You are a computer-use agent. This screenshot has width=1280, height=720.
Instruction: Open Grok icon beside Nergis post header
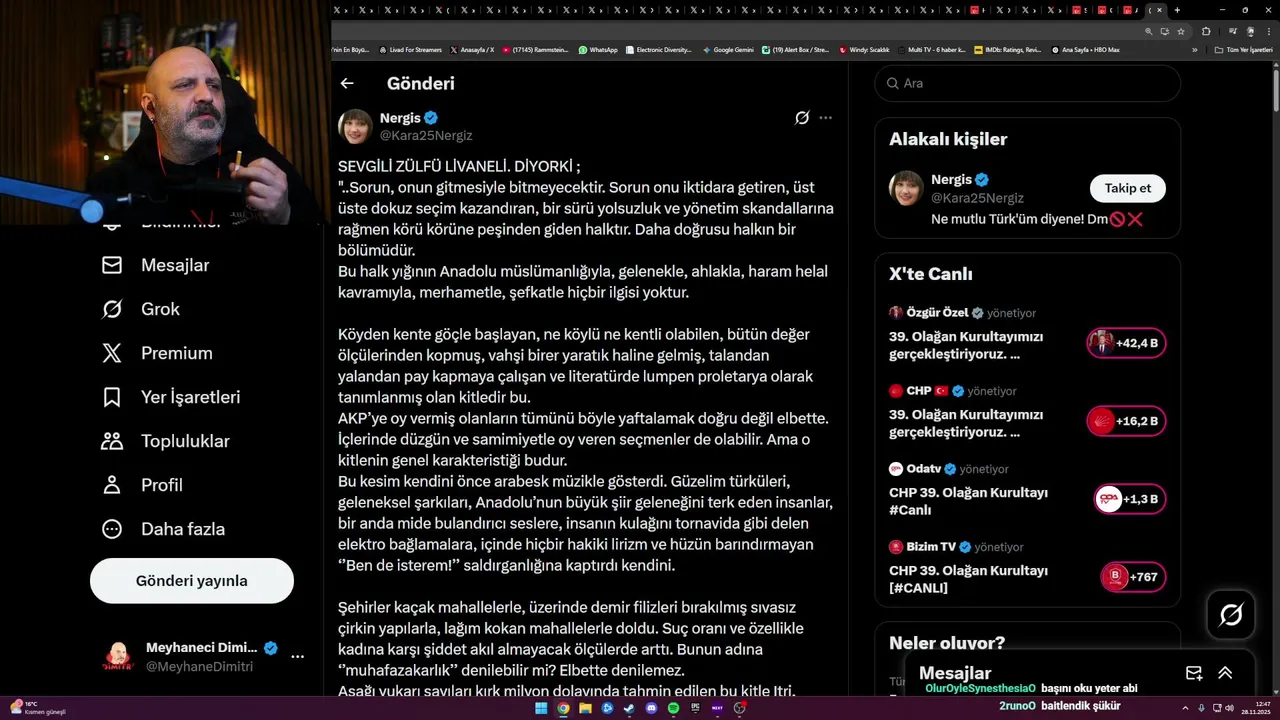[802, 118]
